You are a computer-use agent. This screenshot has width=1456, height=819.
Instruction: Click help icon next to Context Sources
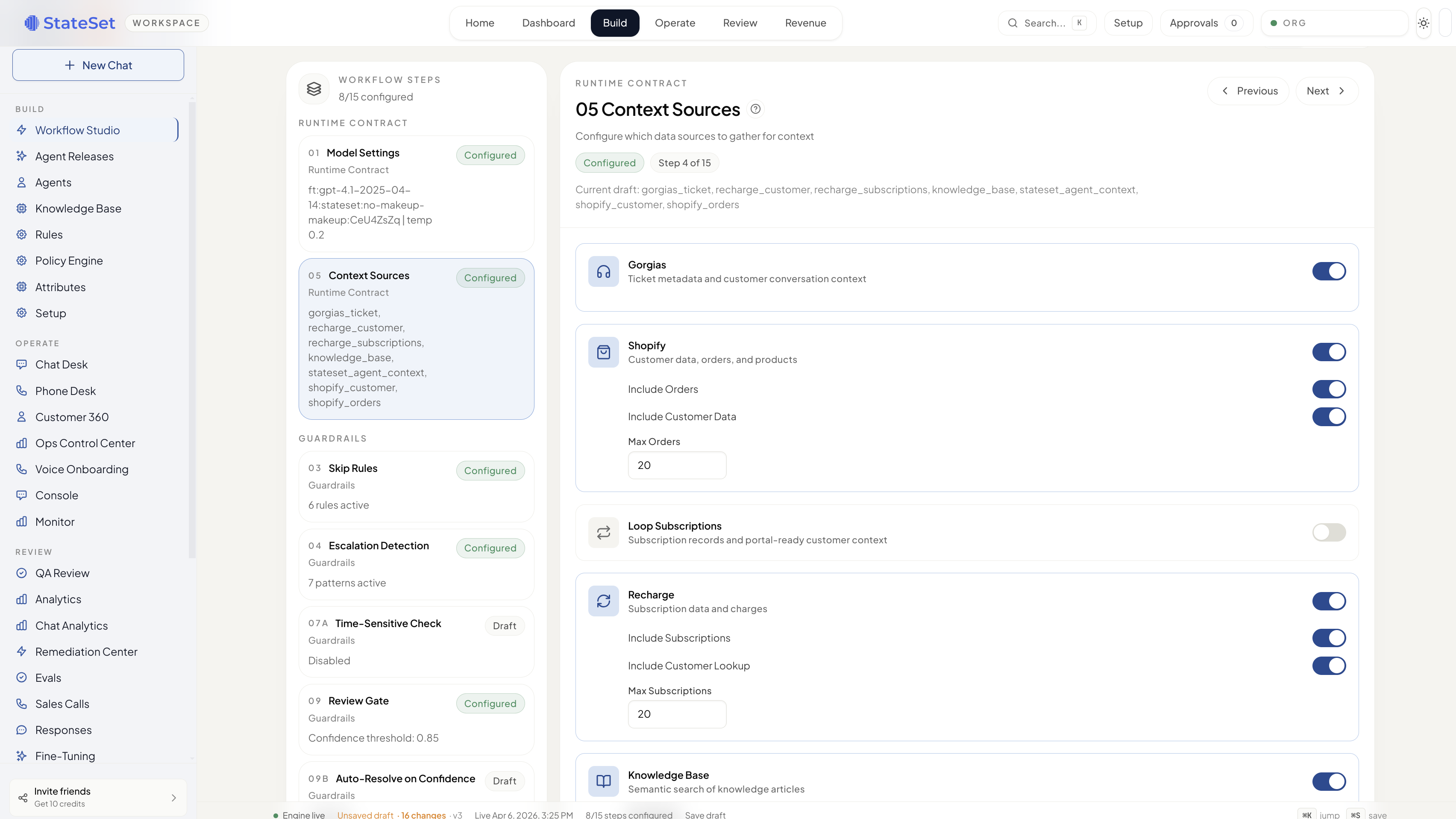[x=755, y=109]
